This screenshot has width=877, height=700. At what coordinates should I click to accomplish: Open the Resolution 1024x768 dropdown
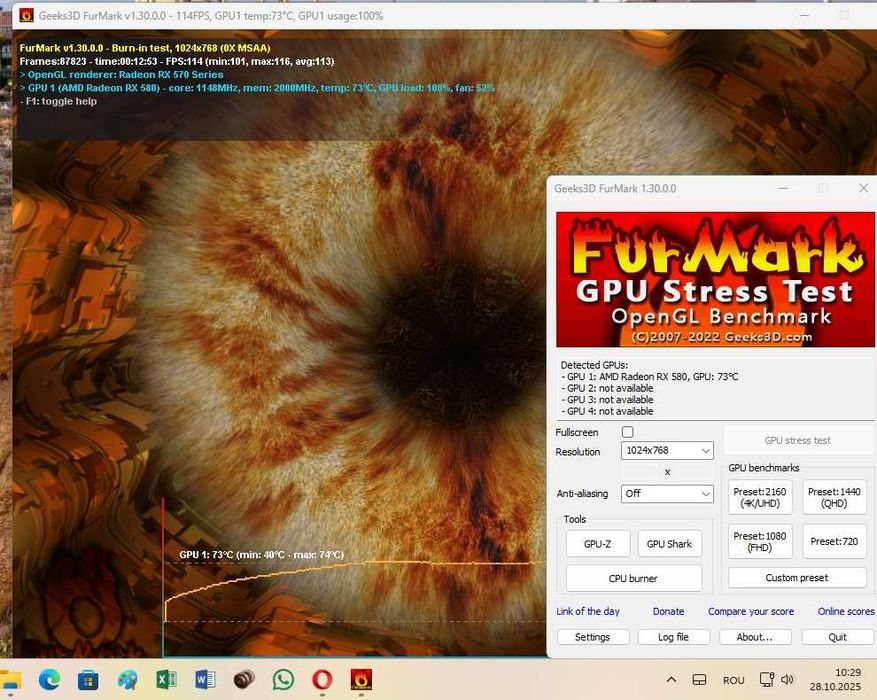667,450
